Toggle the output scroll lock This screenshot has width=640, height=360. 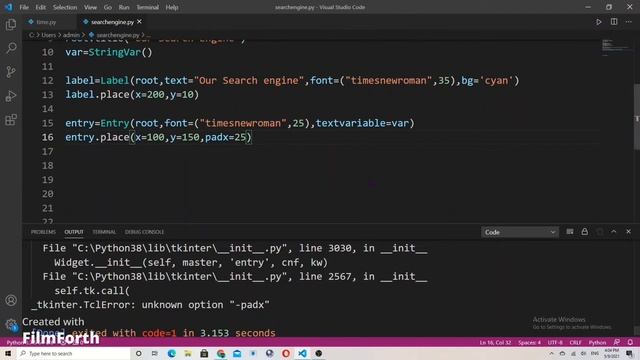point(584,232)
